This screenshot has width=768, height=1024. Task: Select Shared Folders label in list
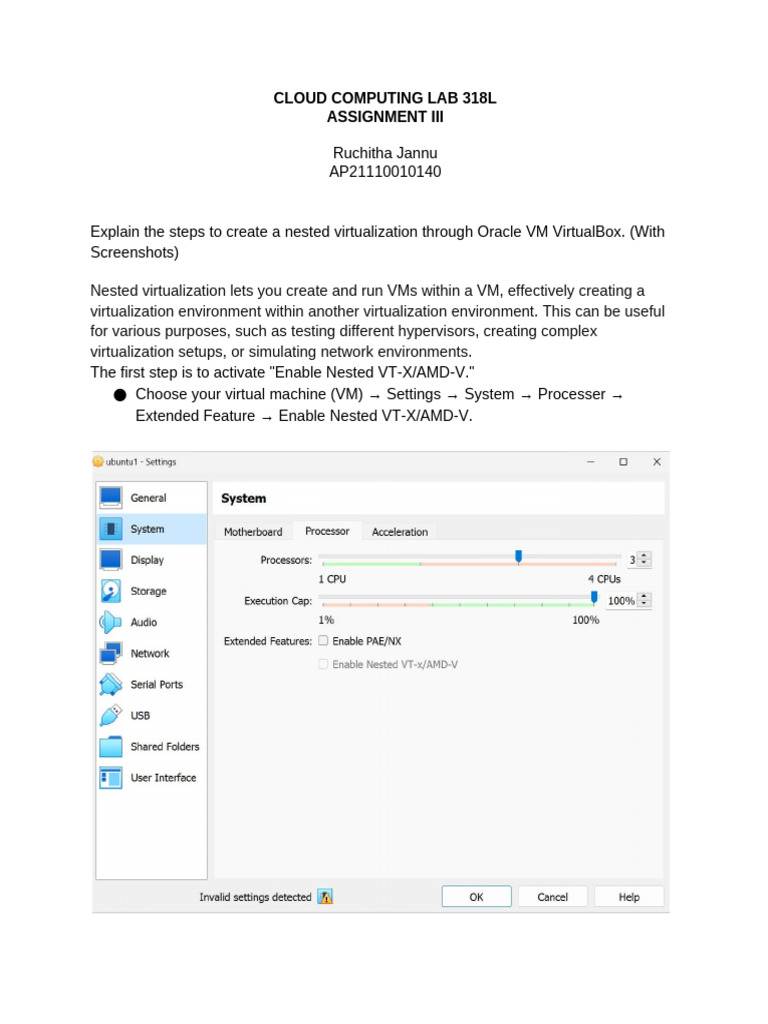165,746
